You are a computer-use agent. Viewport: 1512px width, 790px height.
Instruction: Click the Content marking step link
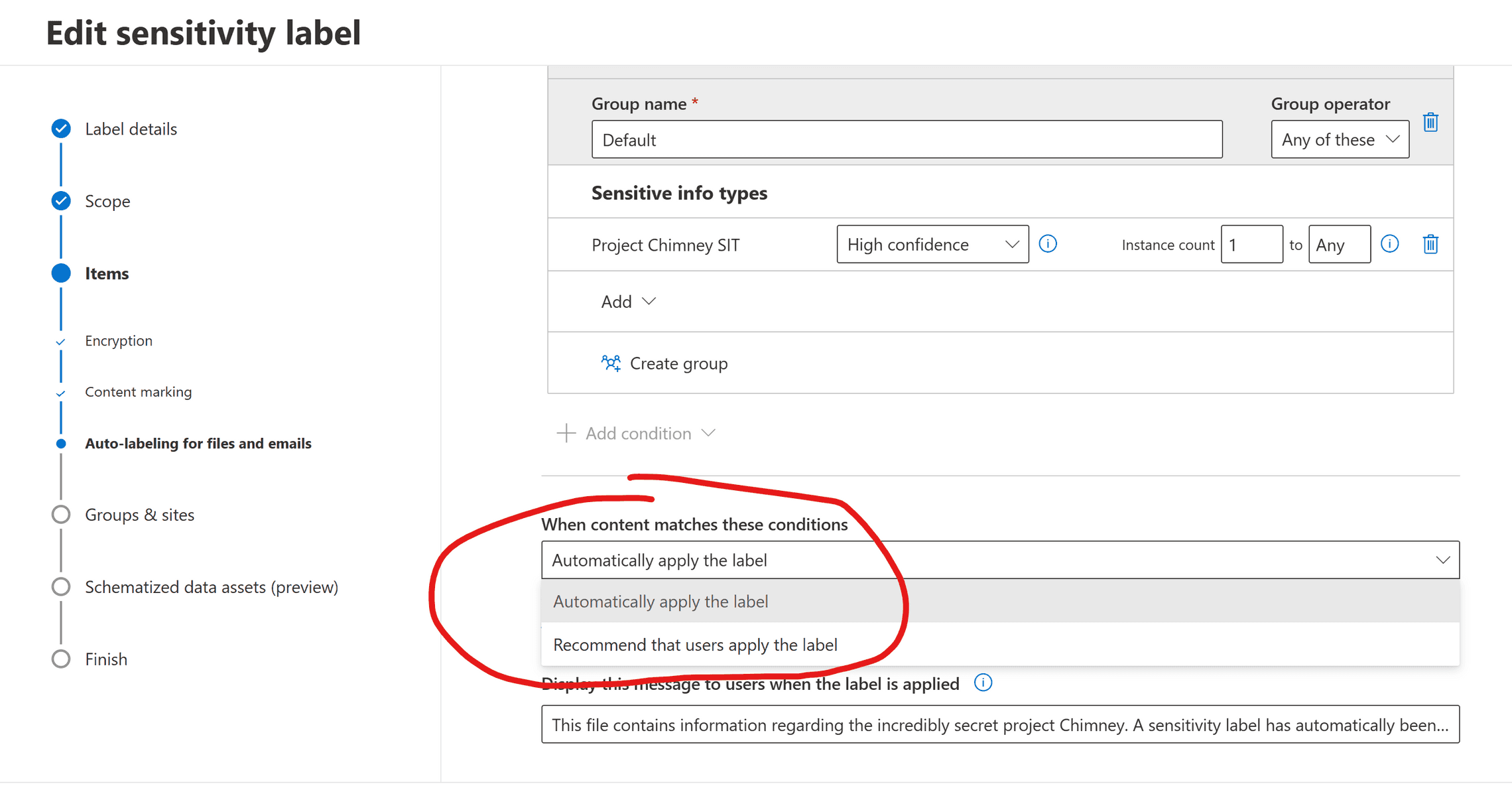(x=138, y=391)
